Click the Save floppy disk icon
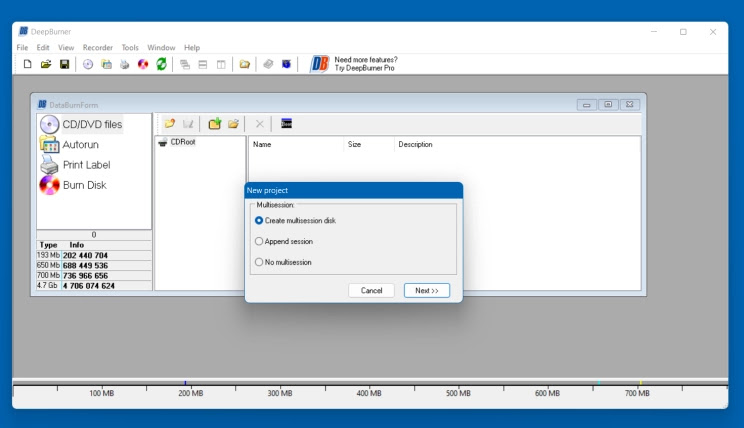 [x=65, y=64]
